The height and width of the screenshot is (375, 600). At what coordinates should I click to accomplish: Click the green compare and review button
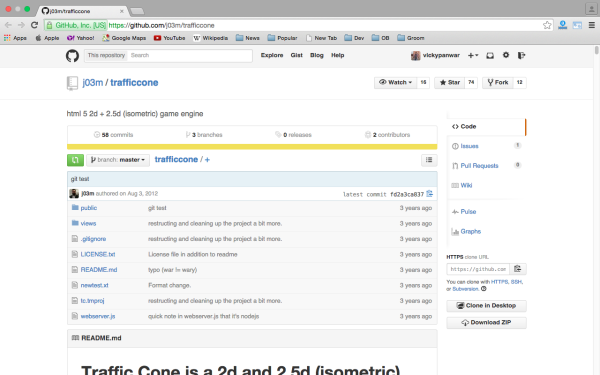(x=75, y=160)
